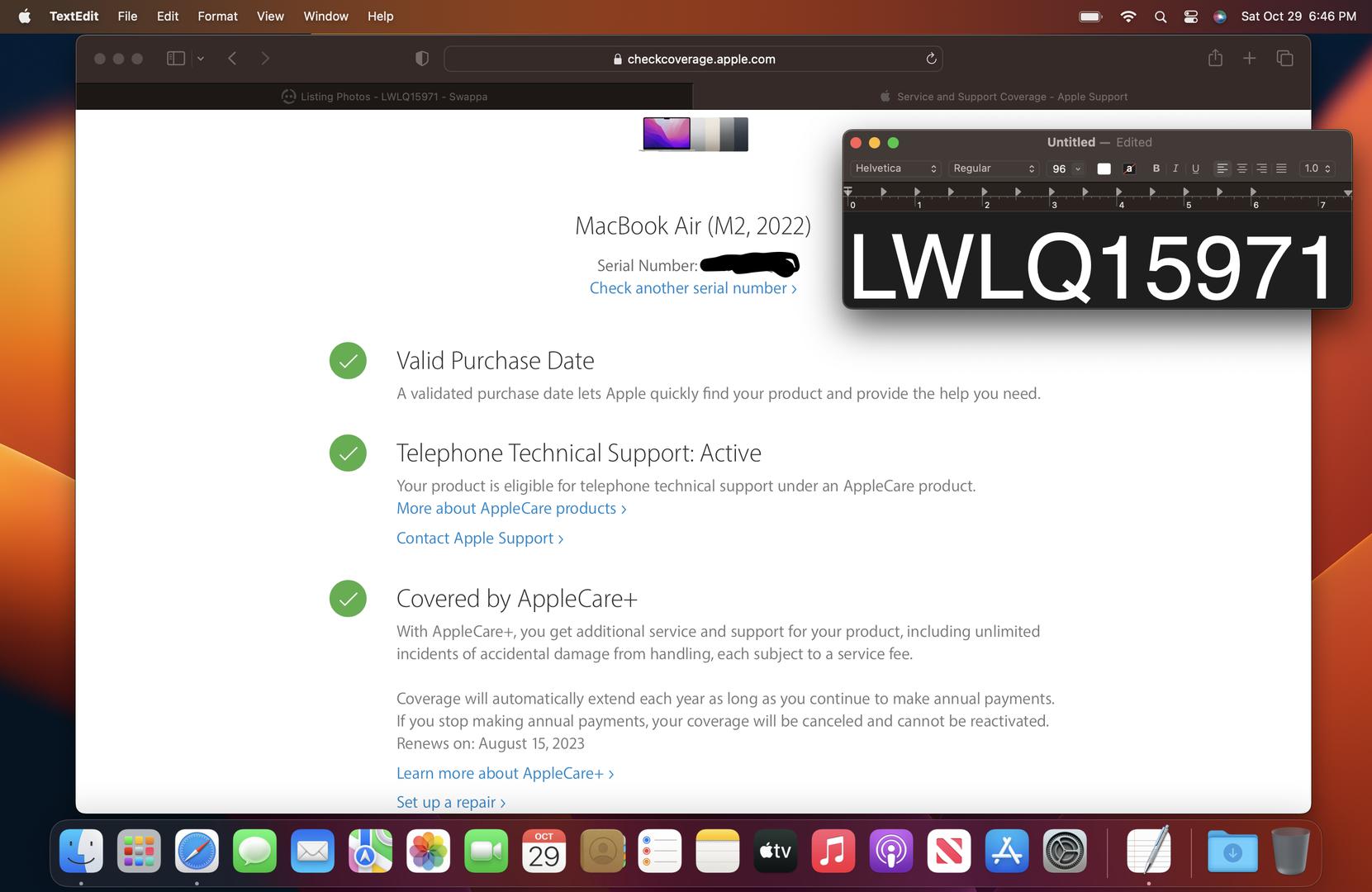Toggle bold formatting in TextEdit toolbar
The width and height of the screenshot is (1372, 892).
[1156, 168]
